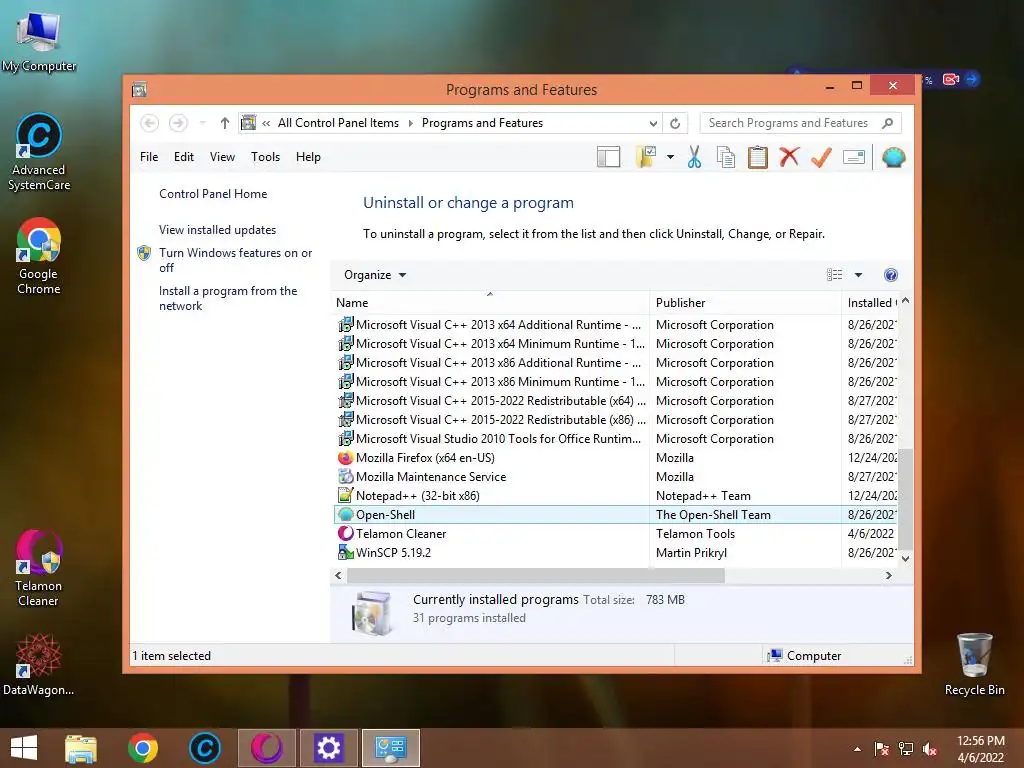Open the taskbar settings gear app
This screenshot has height=768, width=1024.
tap(328, 748)
